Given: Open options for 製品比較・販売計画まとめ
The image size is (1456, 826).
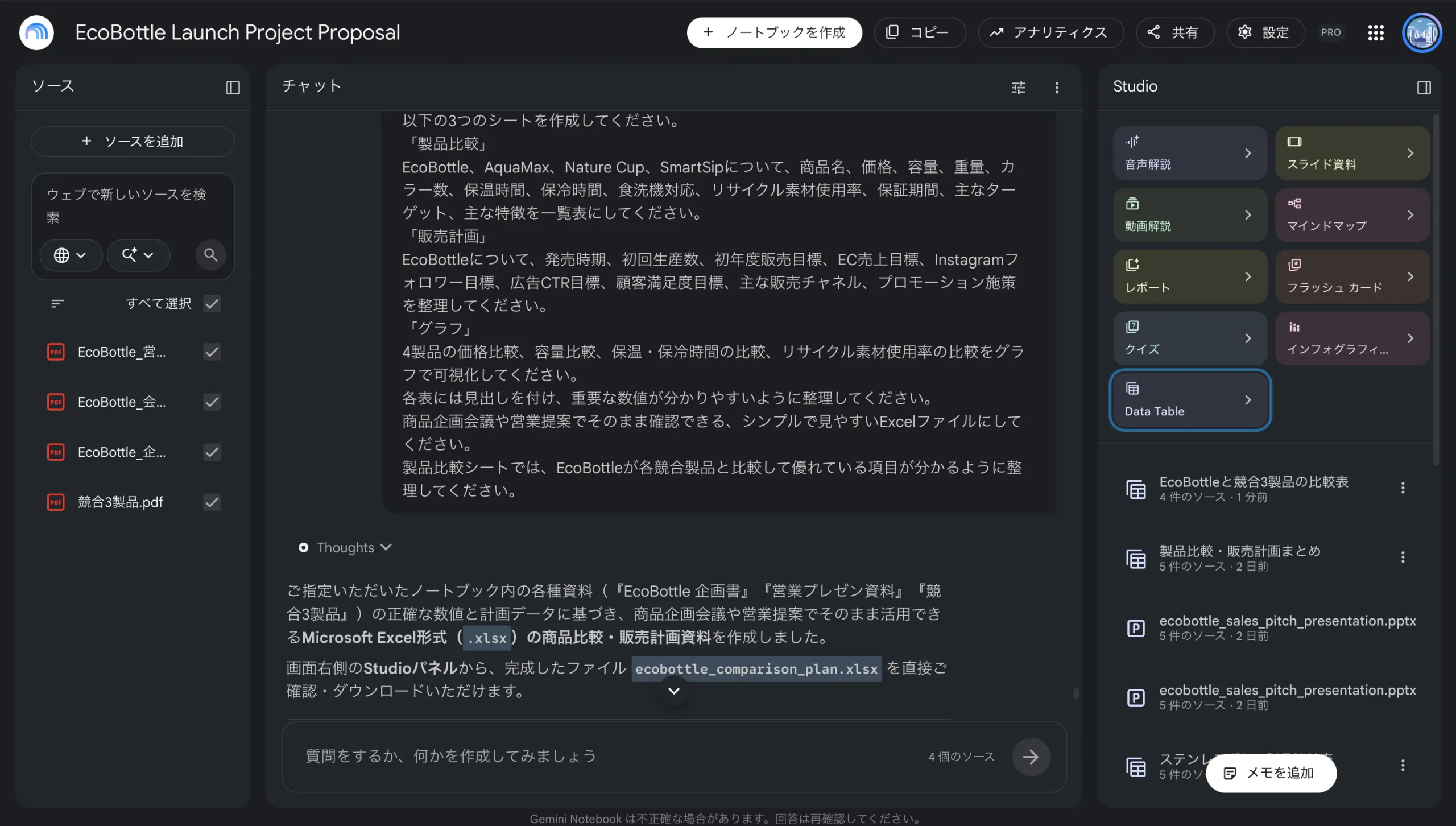Looking at the screenshot, I should pos(1403,557).
